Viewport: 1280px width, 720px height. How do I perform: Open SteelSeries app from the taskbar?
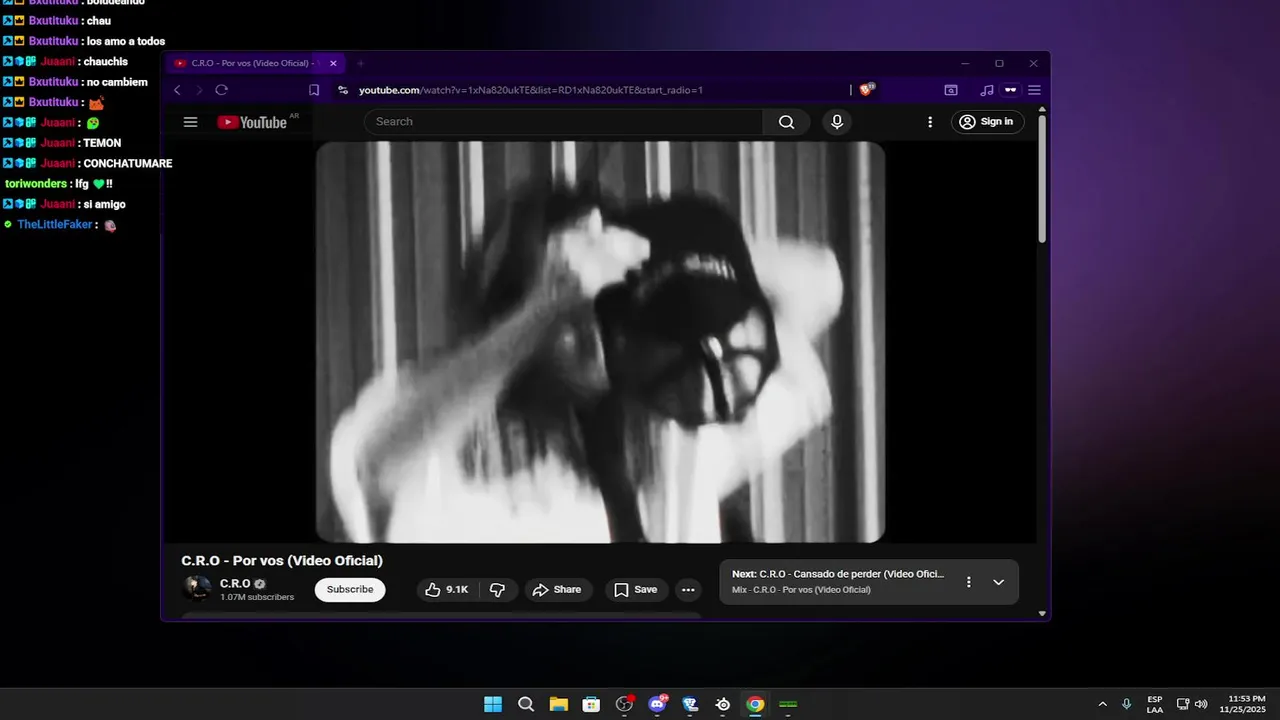point(723,704)
